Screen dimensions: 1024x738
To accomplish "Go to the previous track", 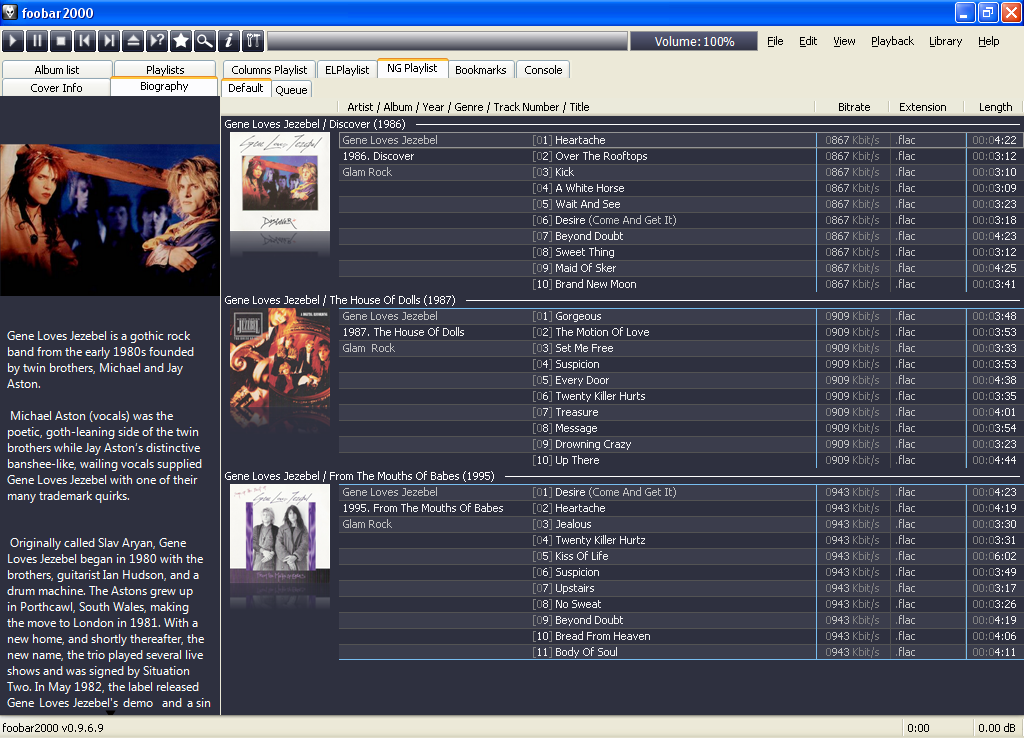I will click(x=85, y=41).
